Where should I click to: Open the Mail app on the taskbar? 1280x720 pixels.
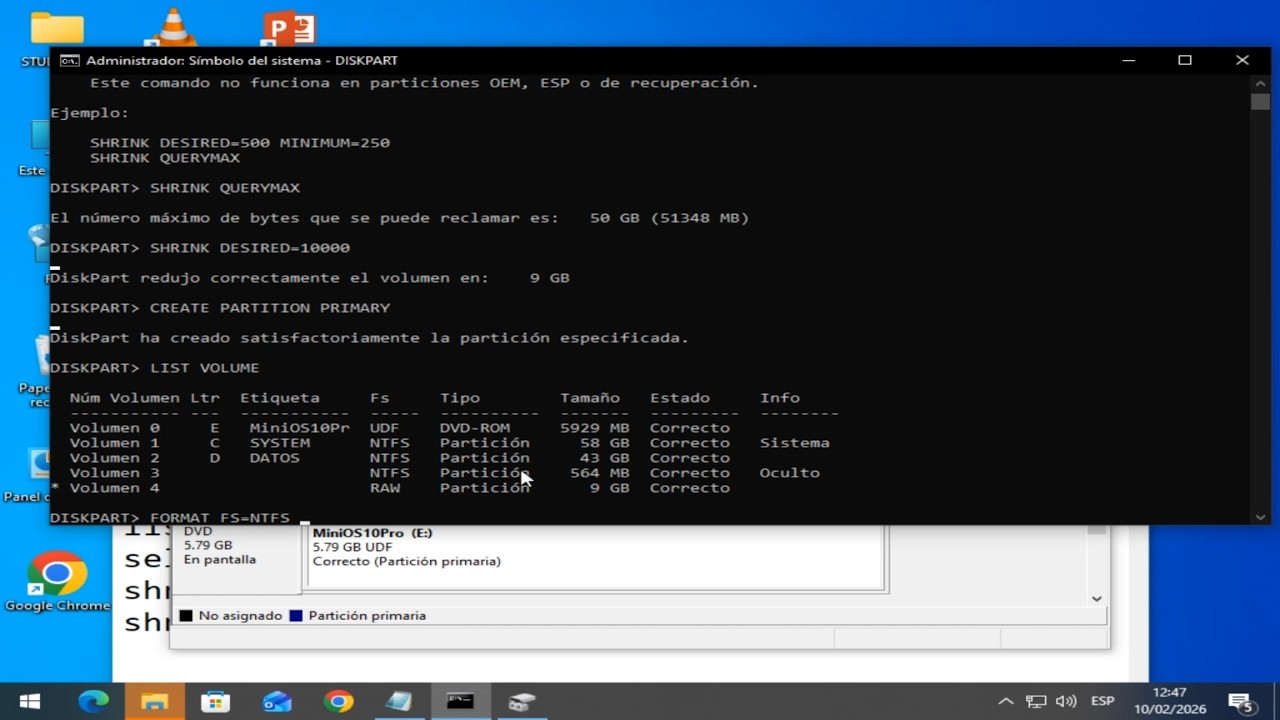pyautogui.click(x=277, y=702)
